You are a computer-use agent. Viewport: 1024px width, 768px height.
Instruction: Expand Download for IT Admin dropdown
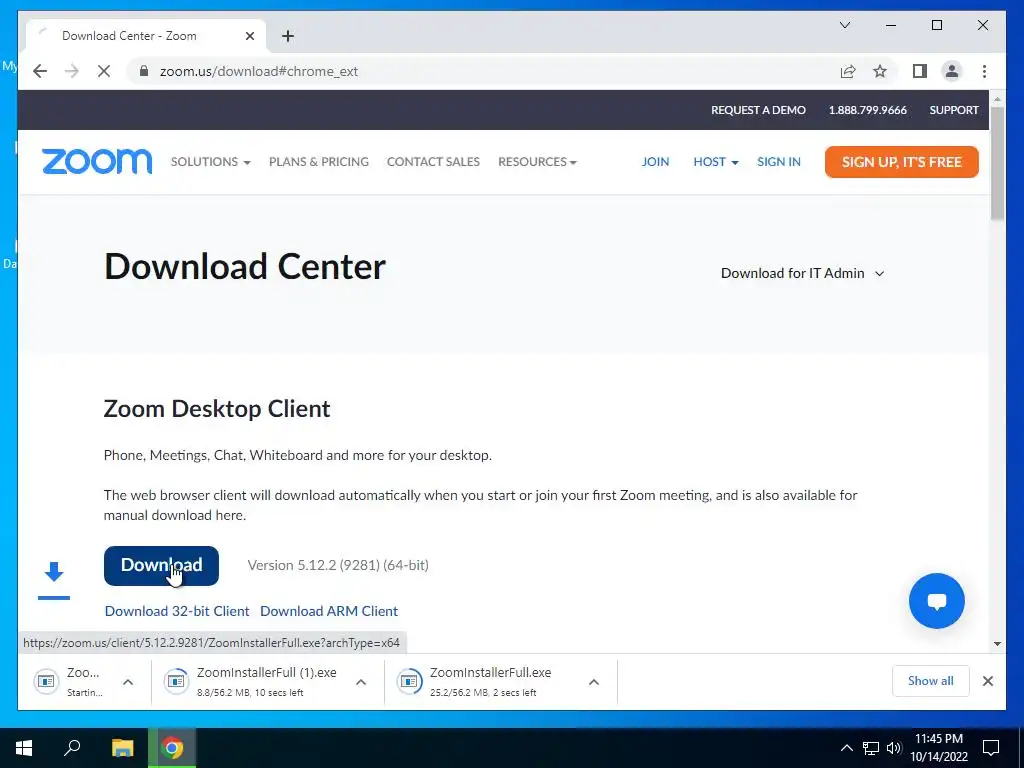click(x=803, y=273)
